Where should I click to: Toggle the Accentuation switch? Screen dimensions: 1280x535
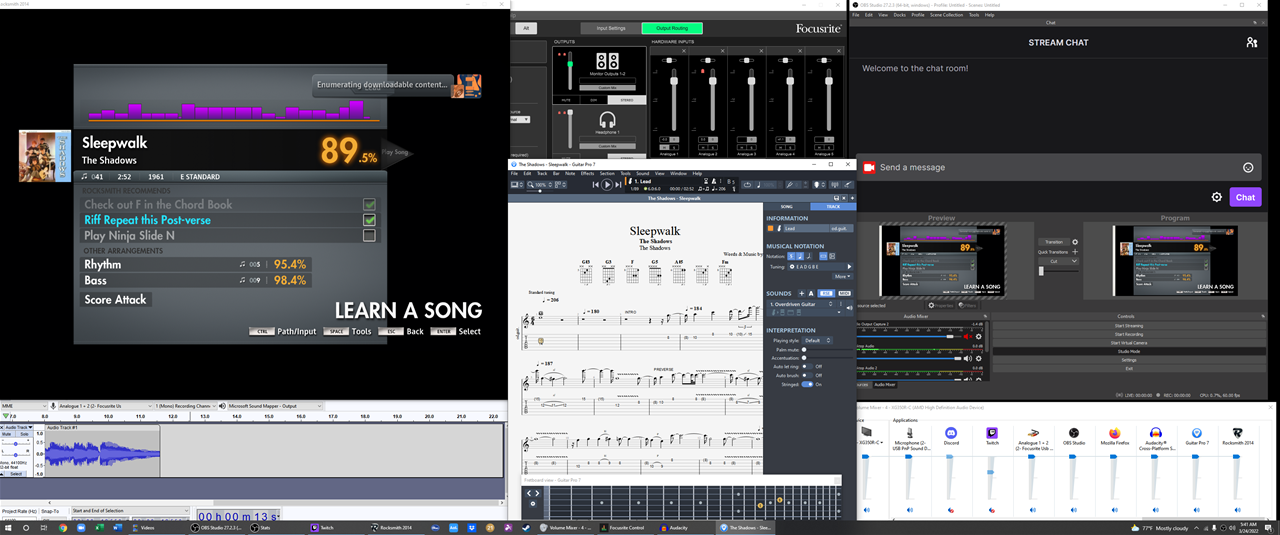click(804, 358)
